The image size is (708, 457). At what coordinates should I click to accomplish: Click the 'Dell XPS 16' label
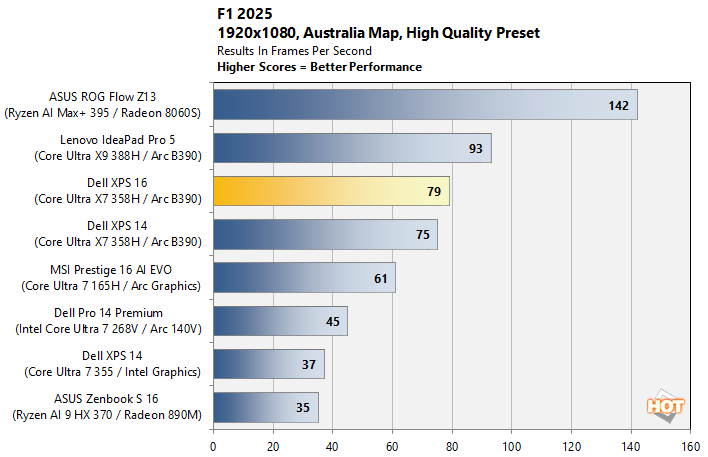click(x=117, y=183)
